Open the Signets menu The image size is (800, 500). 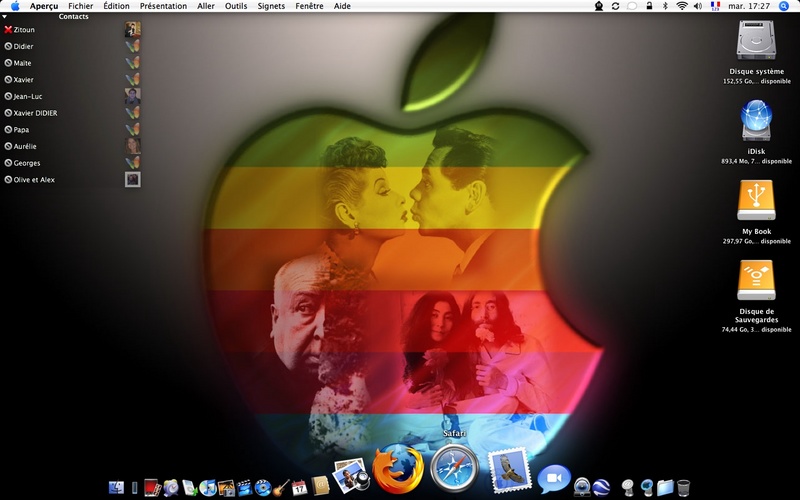[x=271, y=6]
